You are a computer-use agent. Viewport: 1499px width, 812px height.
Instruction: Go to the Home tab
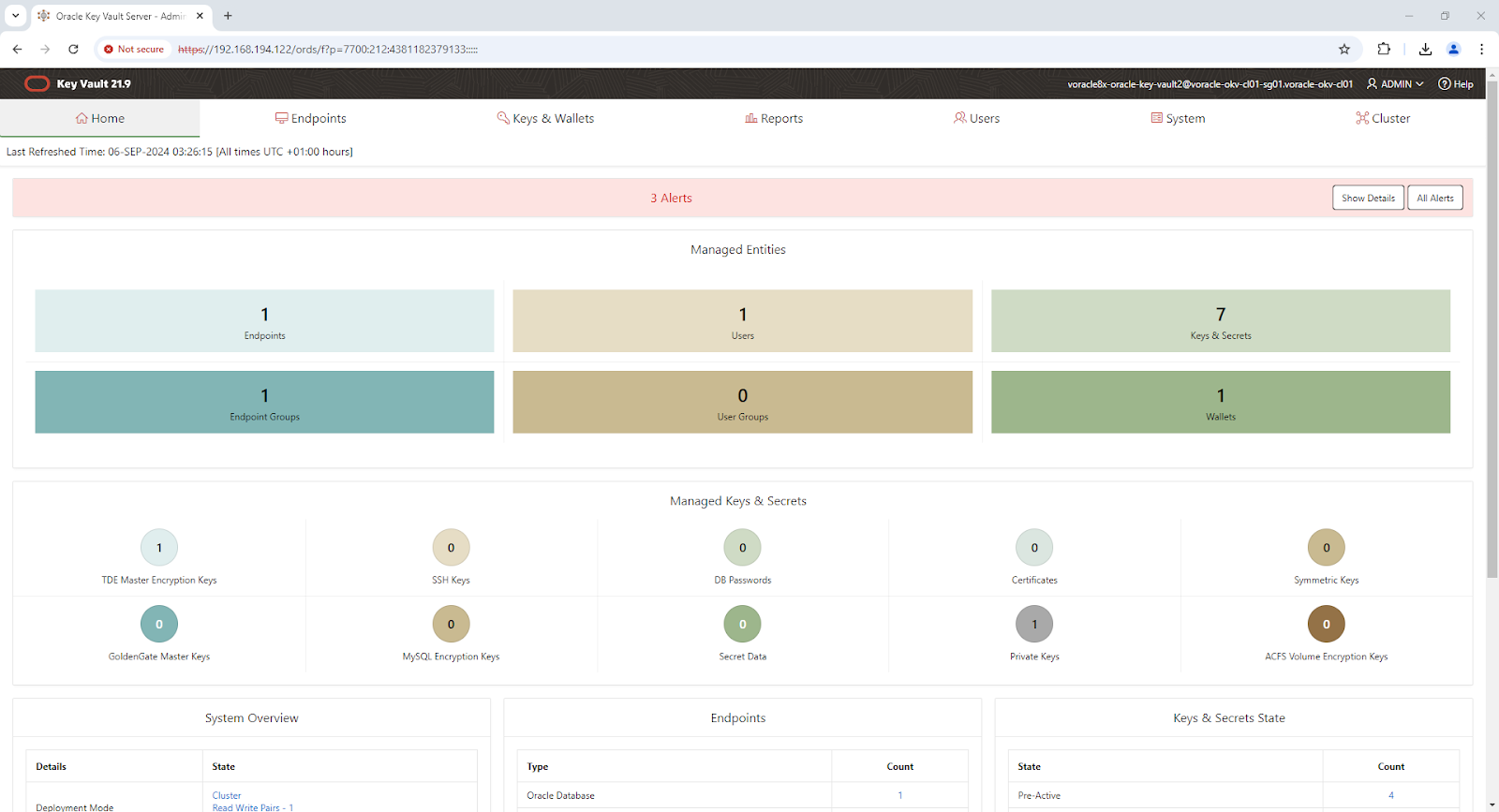100,118
